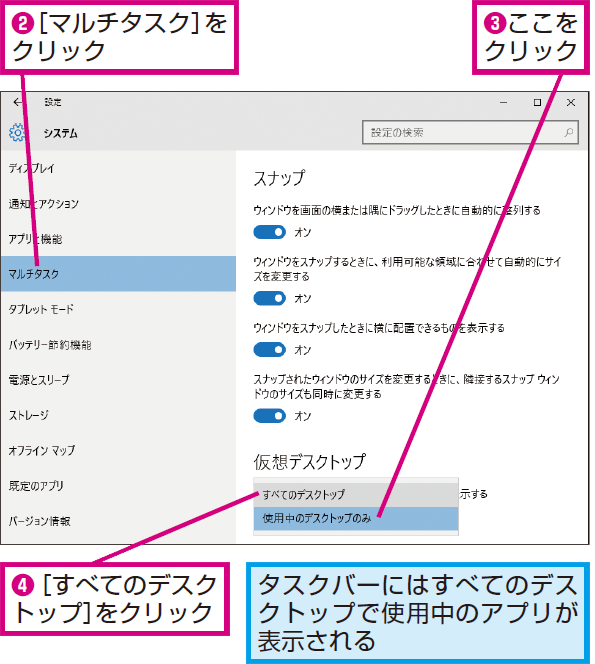This screenshot has width=595, height=664.
Task: Toggle showing what can snap beside window
Action: click(x=269, y=350)
